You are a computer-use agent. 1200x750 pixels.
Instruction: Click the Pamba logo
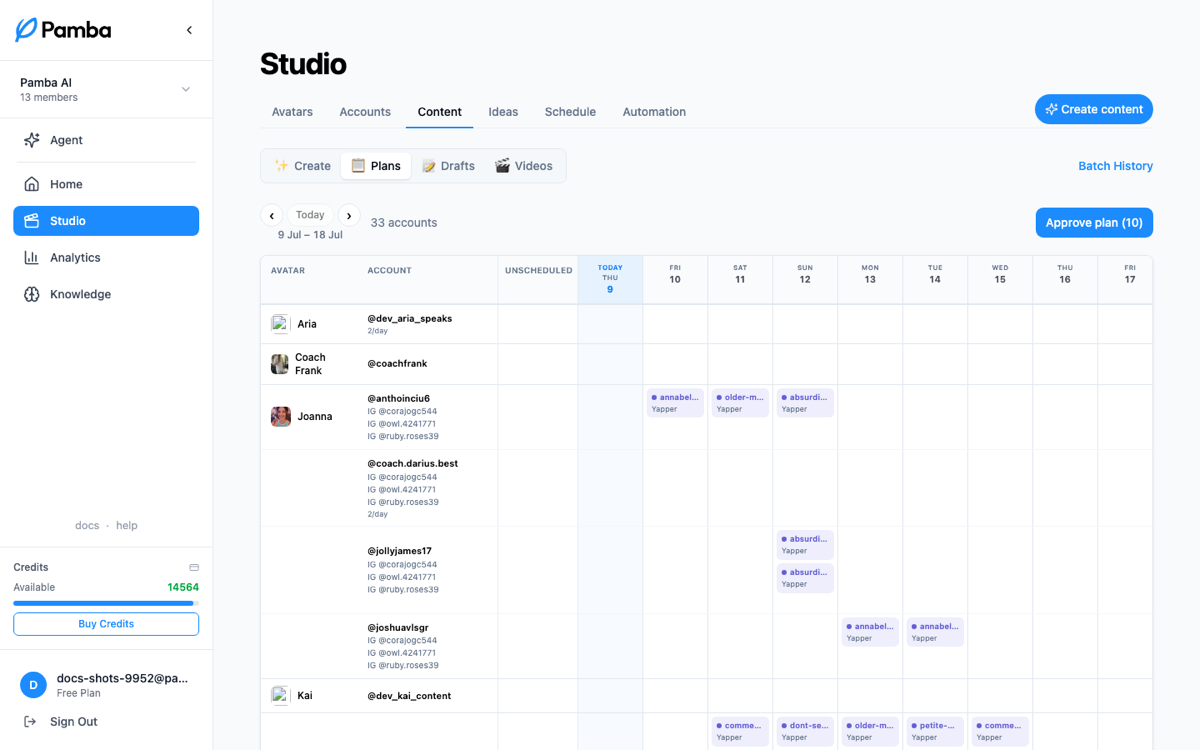click(63, 30)
